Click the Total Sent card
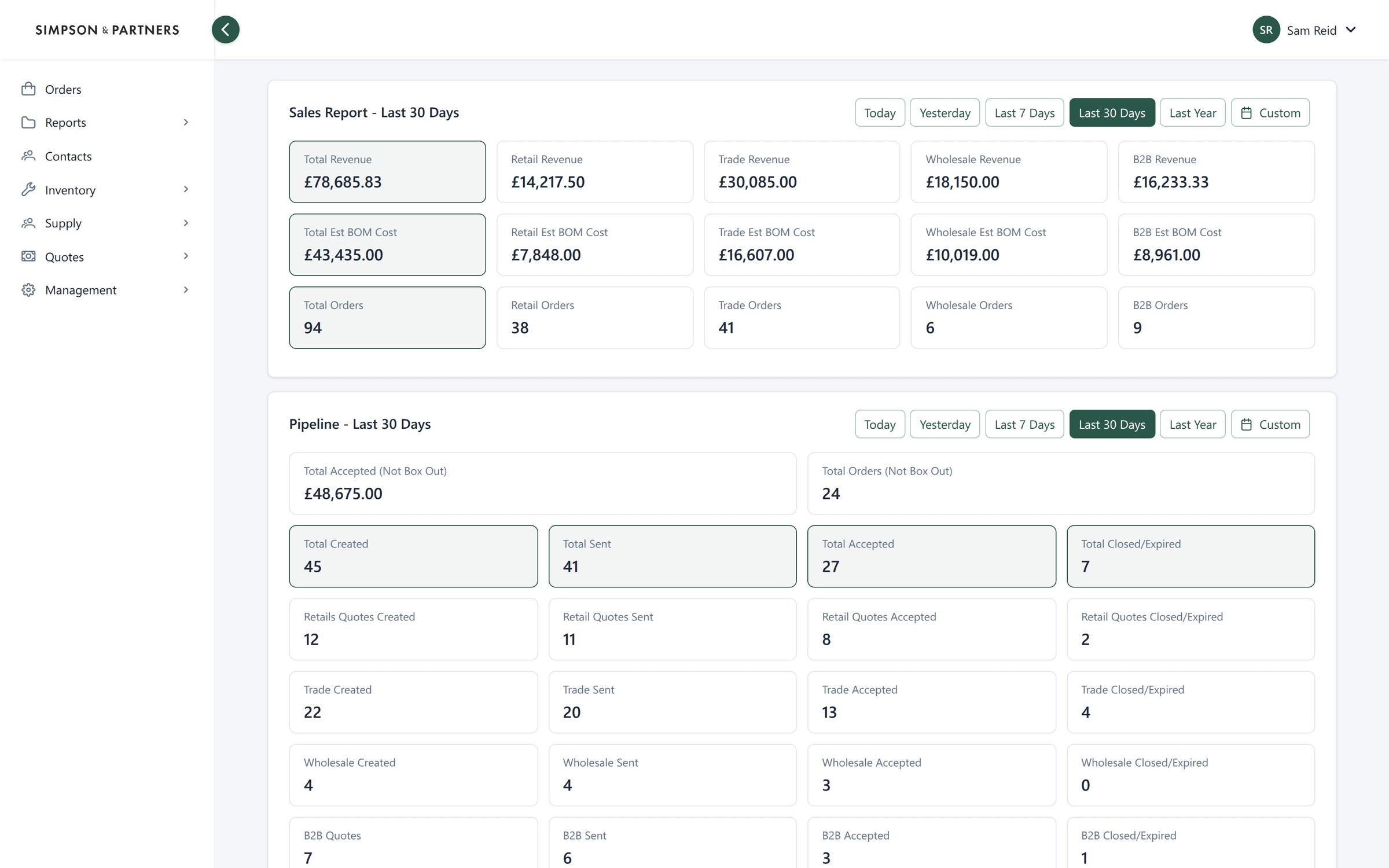1389x868 pixels. click(x=673, y=556)
